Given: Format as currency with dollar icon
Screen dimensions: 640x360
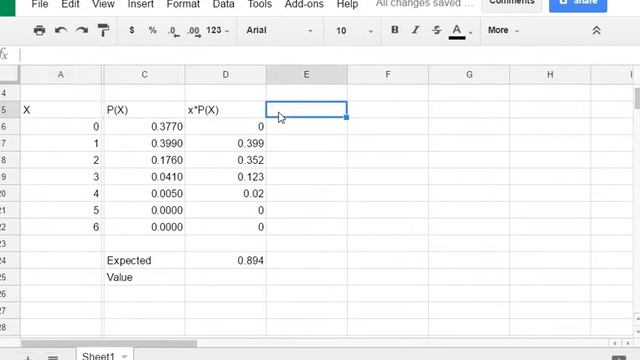Looking at the screenshot, I should 131,30.
